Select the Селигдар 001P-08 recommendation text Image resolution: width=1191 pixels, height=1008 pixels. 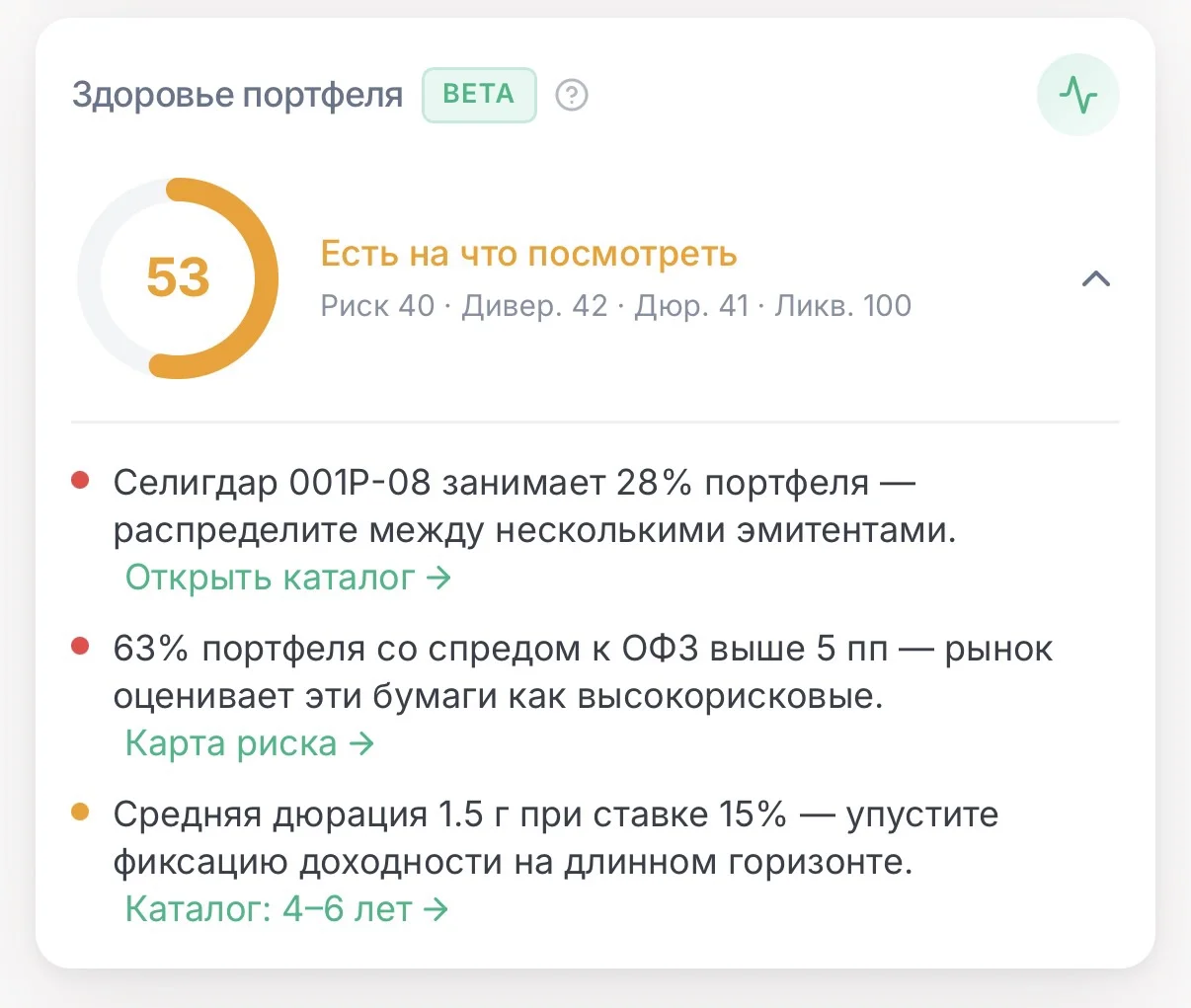pyautogui.click(x=534, y=506)
